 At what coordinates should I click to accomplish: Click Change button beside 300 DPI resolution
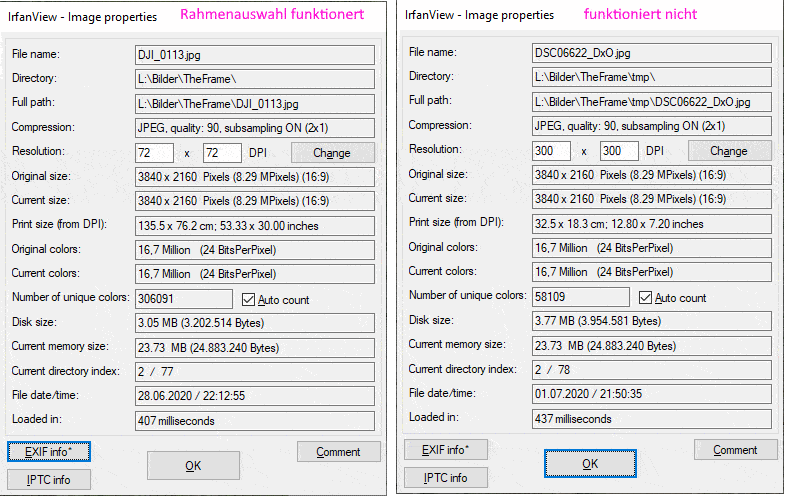(728, 150)
